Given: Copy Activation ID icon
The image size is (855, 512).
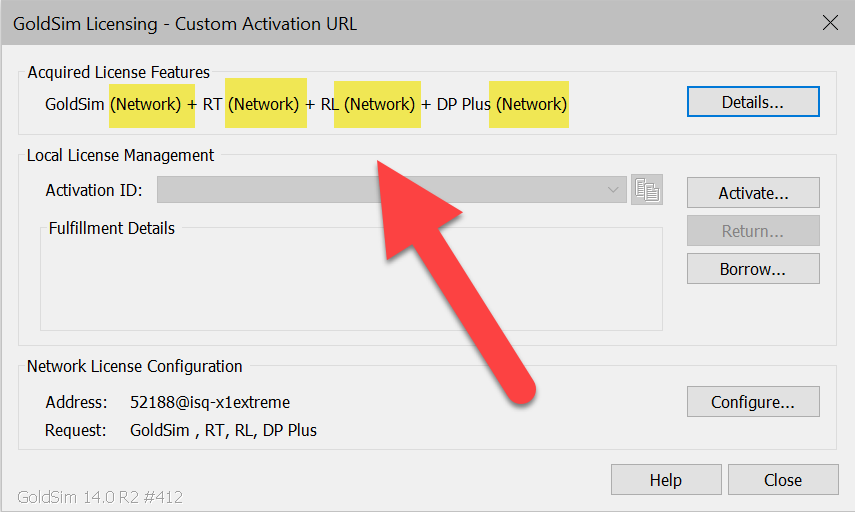Looking at the screenshot, I should tap(647, 190).
